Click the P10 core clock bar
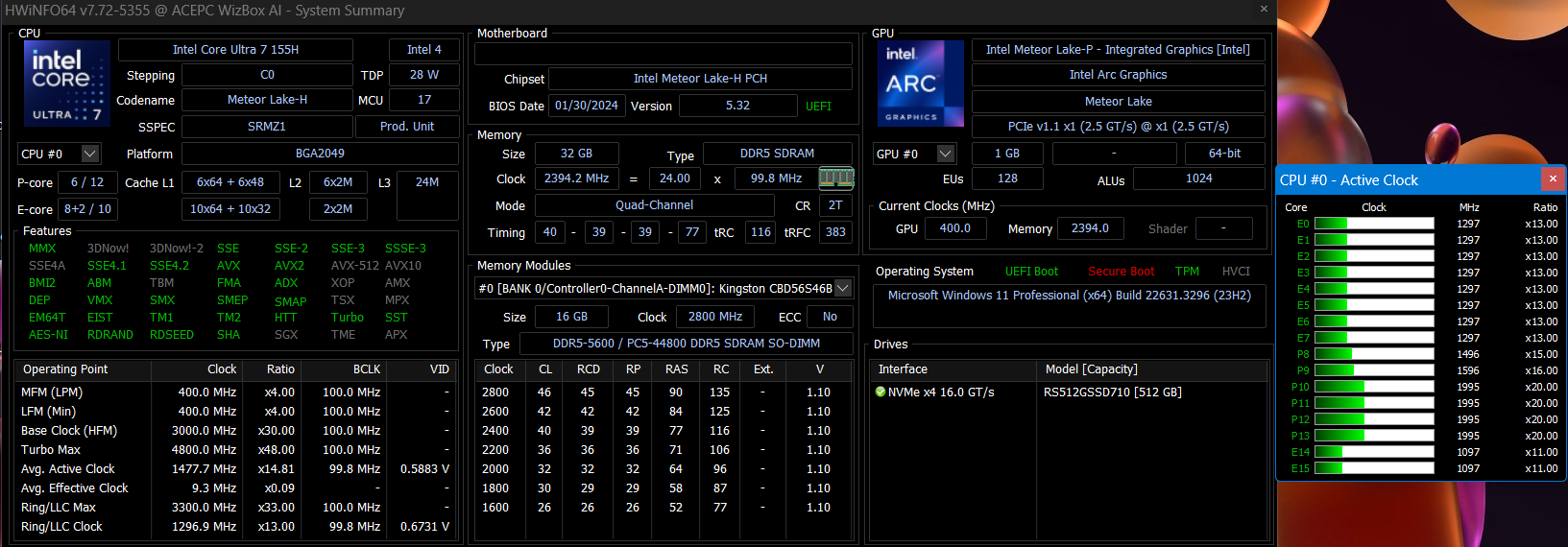1568x547 pixels. [1373, 387]
